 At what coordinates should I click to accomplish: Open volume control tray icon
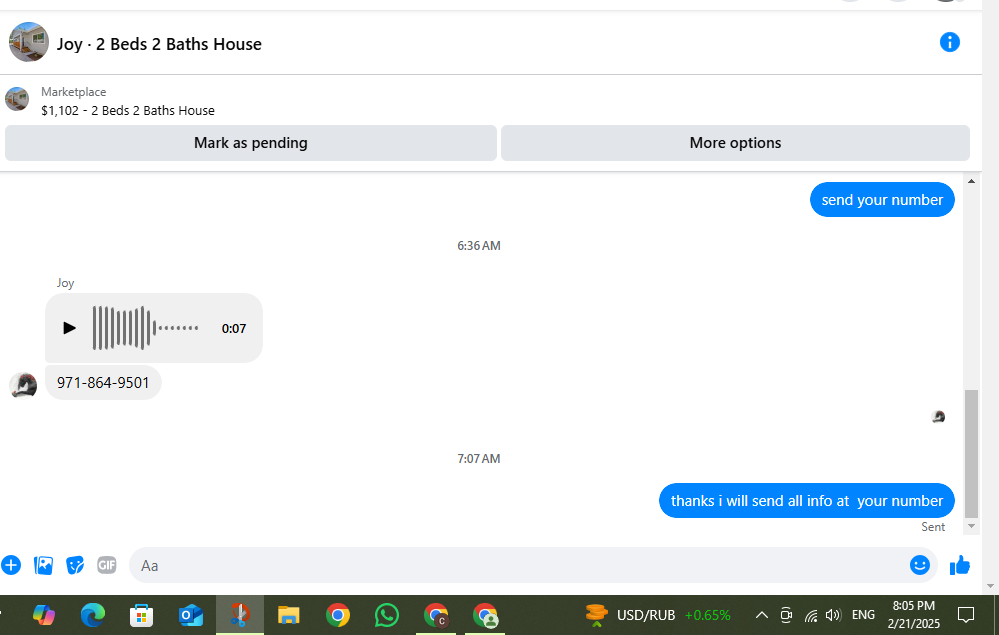[833, 615]
